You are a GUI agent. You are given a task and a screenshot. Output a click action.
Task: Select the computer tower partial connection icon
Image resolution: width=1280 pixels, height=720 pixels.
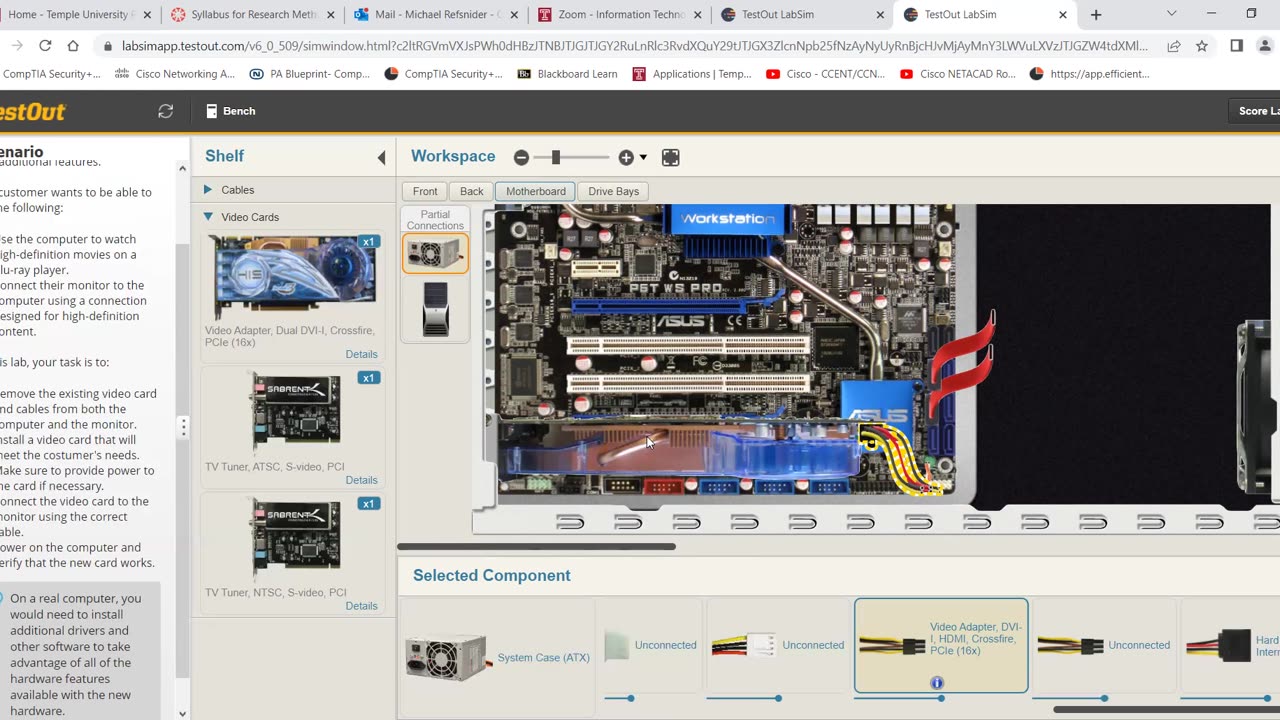435,308
